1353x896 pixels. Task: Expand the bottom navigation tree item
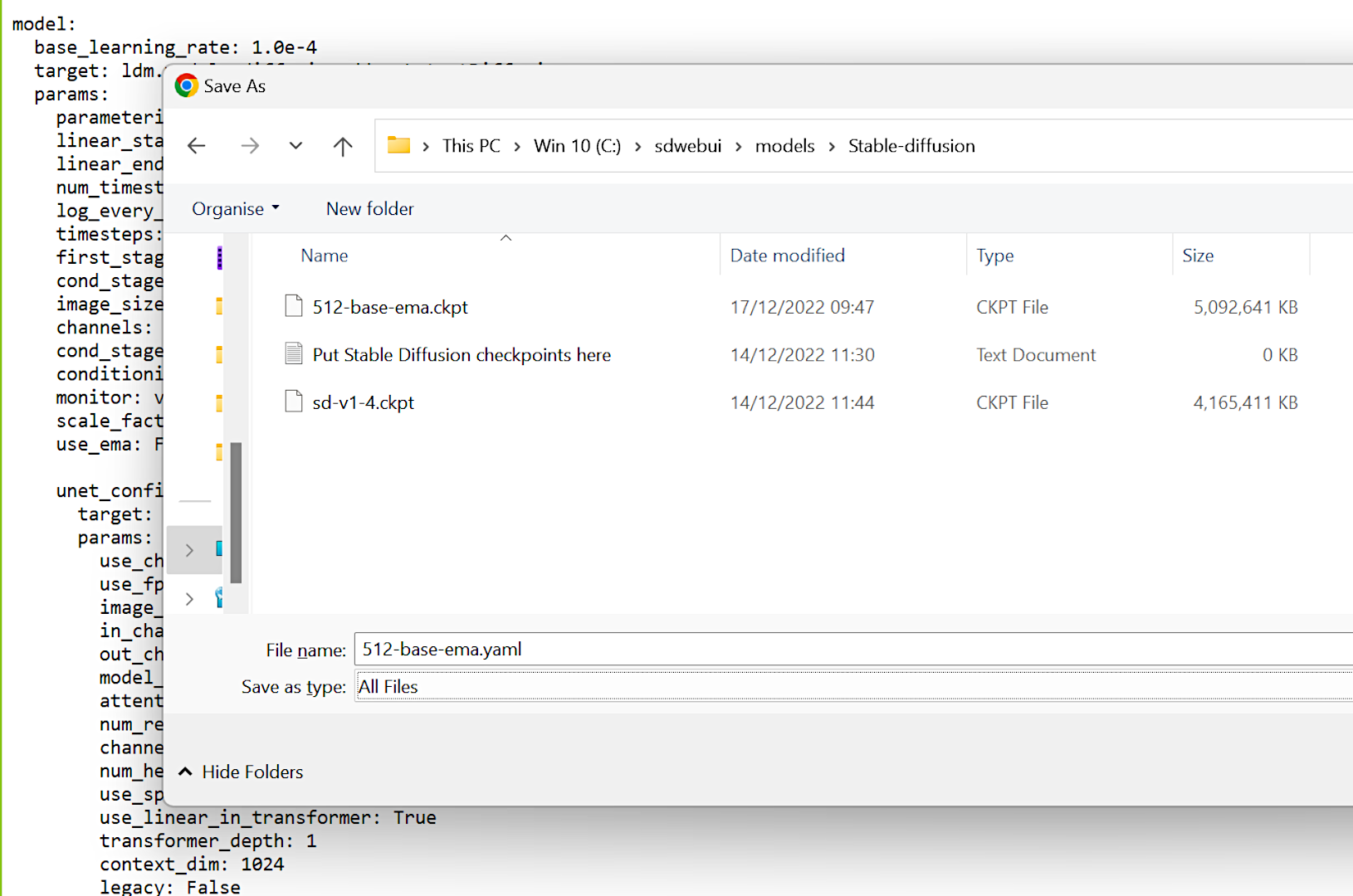click(189, 599)
